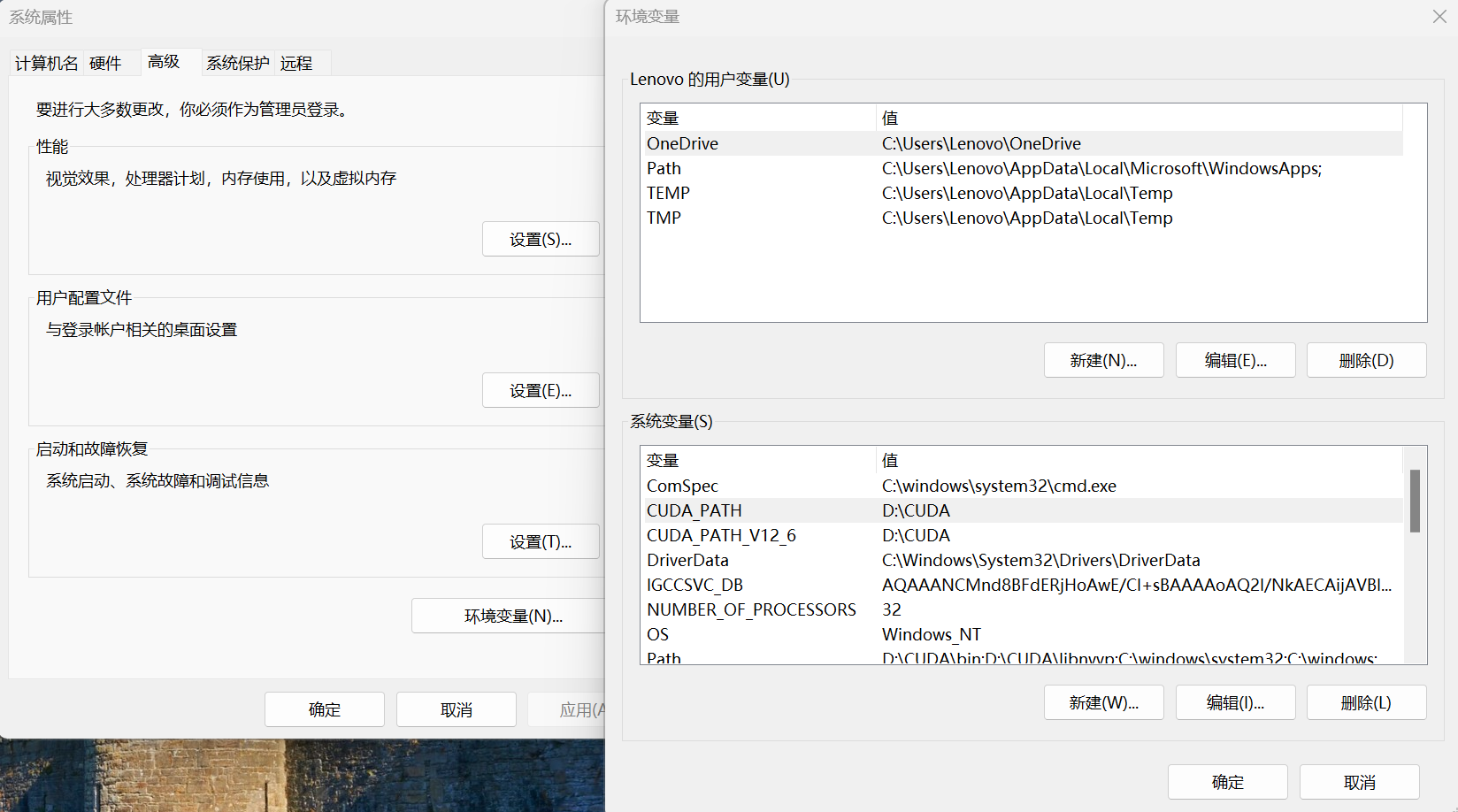Select the CUDA_PATH system variable row

(1022, 510)
